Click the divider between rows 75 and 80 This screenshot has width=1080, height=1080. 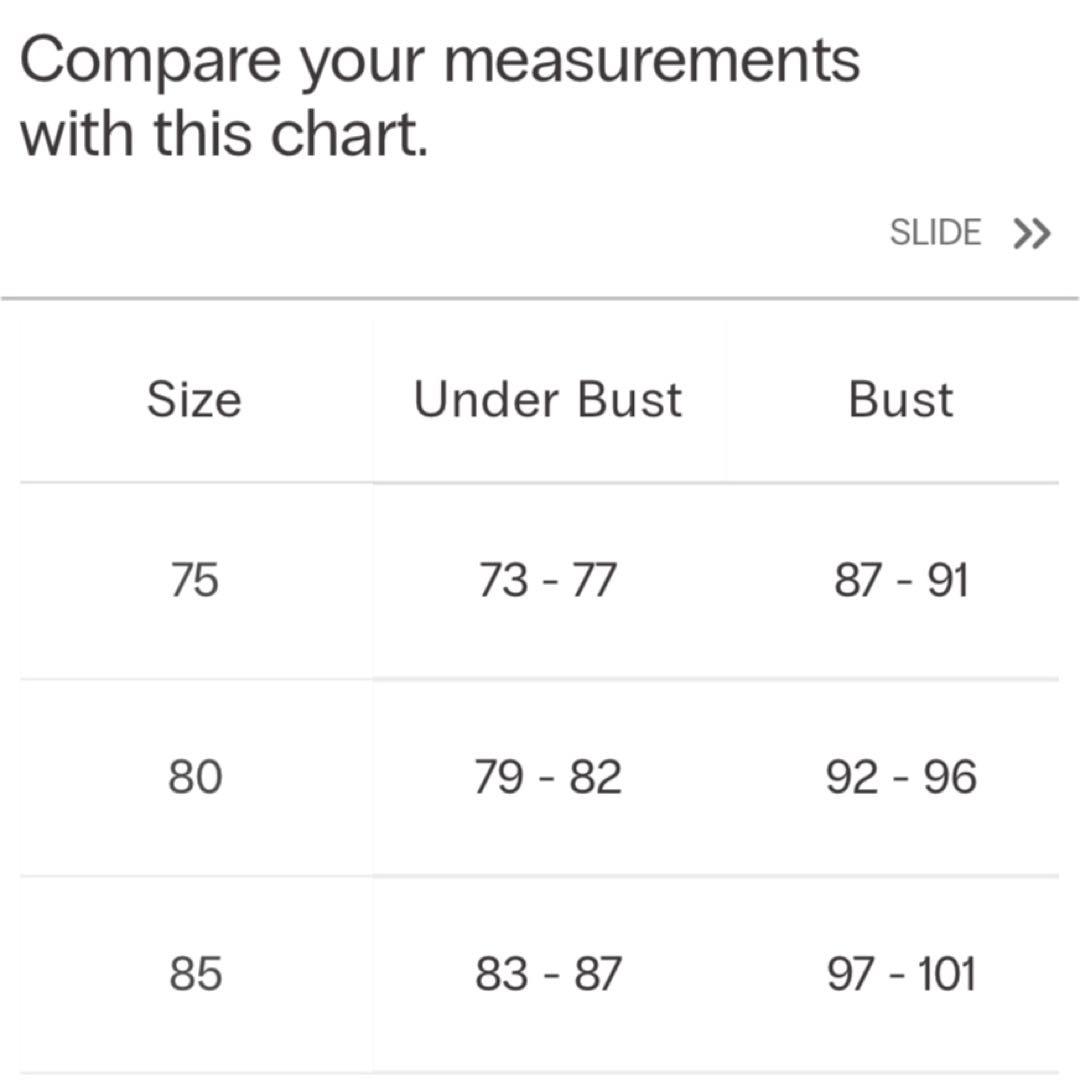pos(540,679)
